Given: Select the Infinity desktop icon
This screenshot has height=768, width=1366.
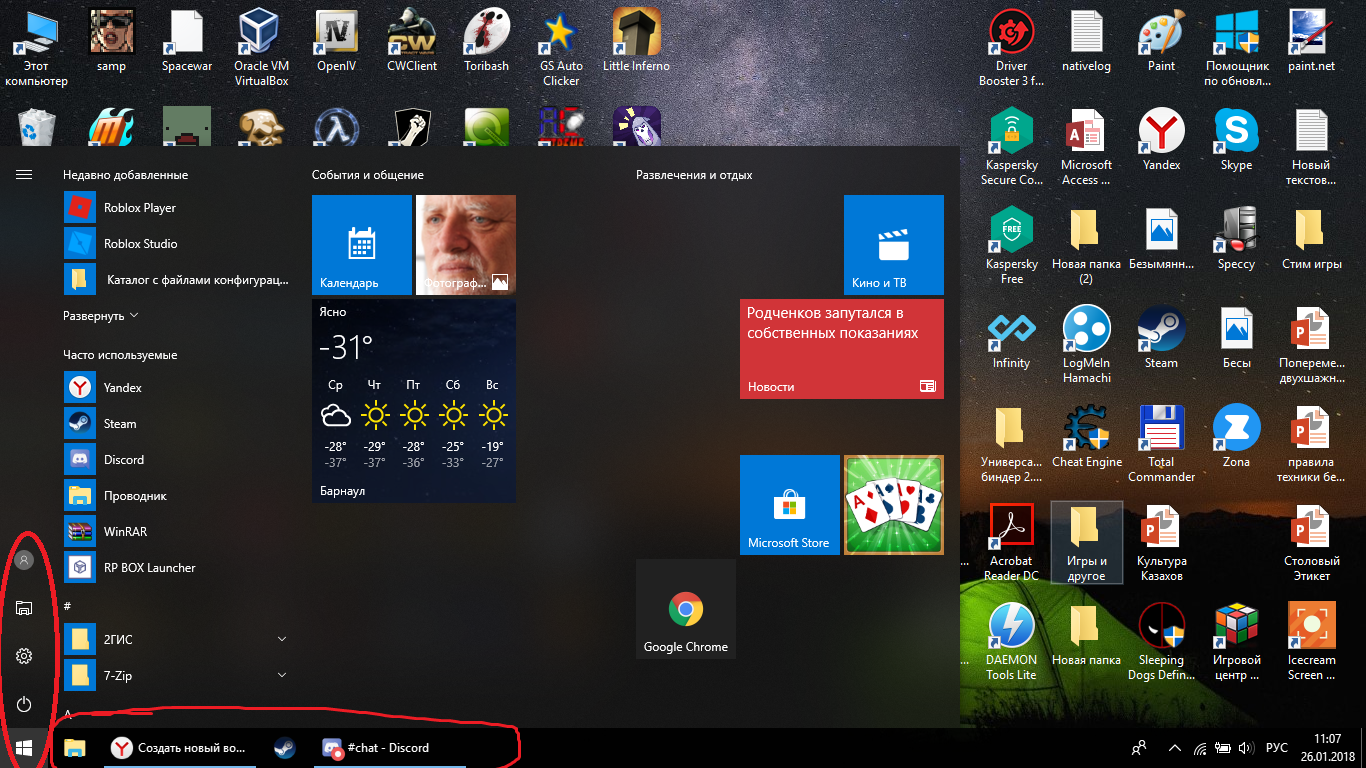Looking at the screenshot, I should (x=1012, y=338).
